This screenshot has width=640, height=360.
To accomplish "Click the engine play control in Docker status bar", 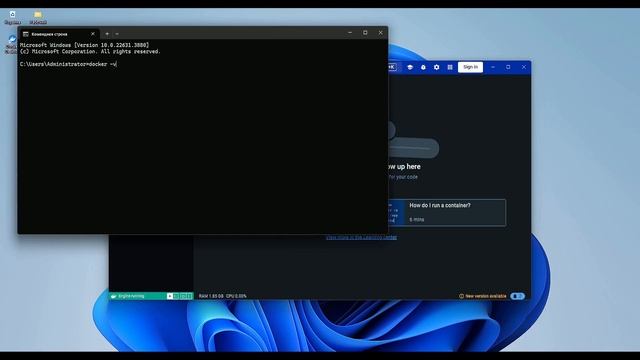I will [x=169, y=296].
